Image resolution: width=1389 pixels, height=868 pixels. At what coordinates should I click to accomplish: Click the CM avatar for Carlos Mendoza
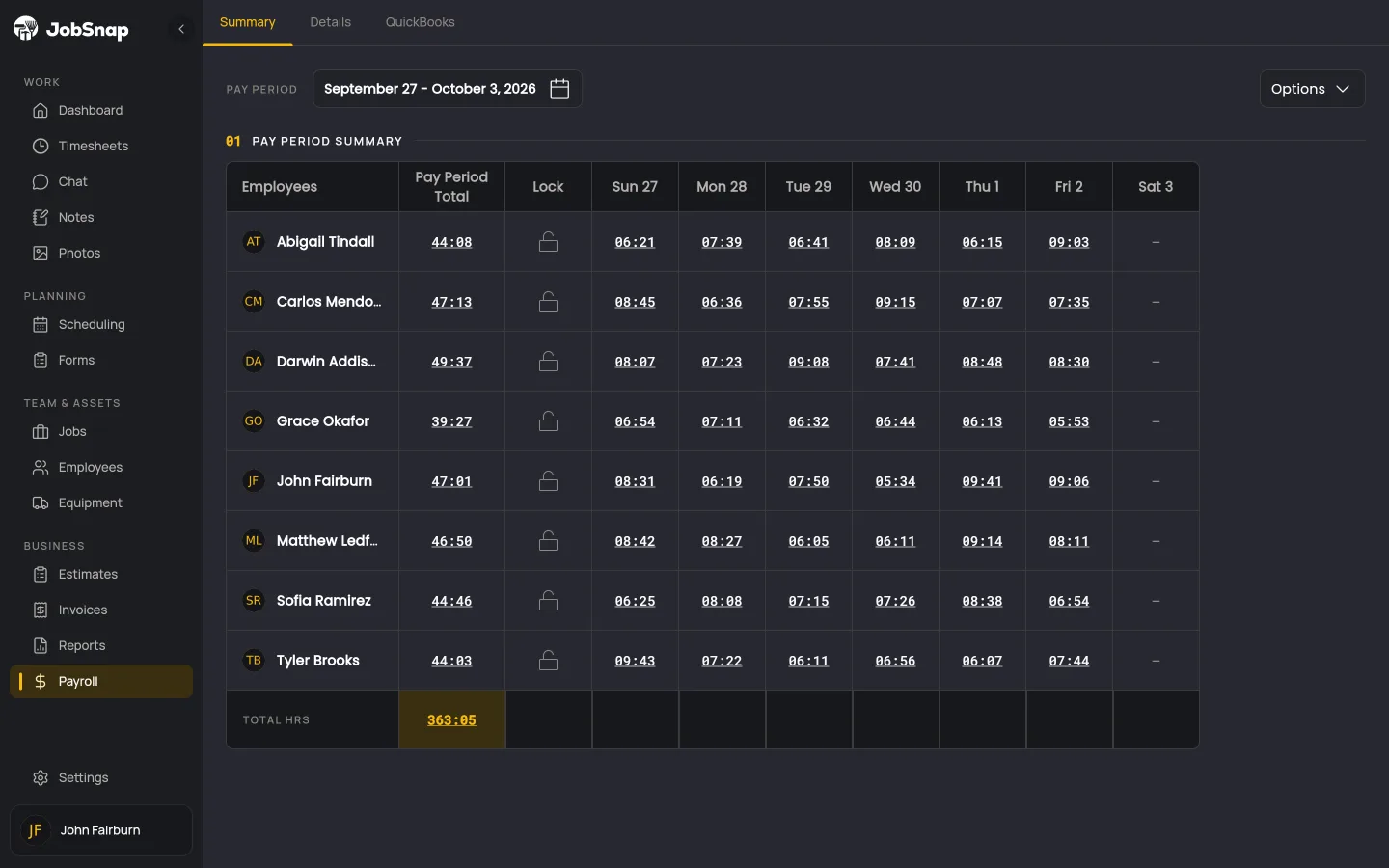pyautogui.click(x=254, y=302)
